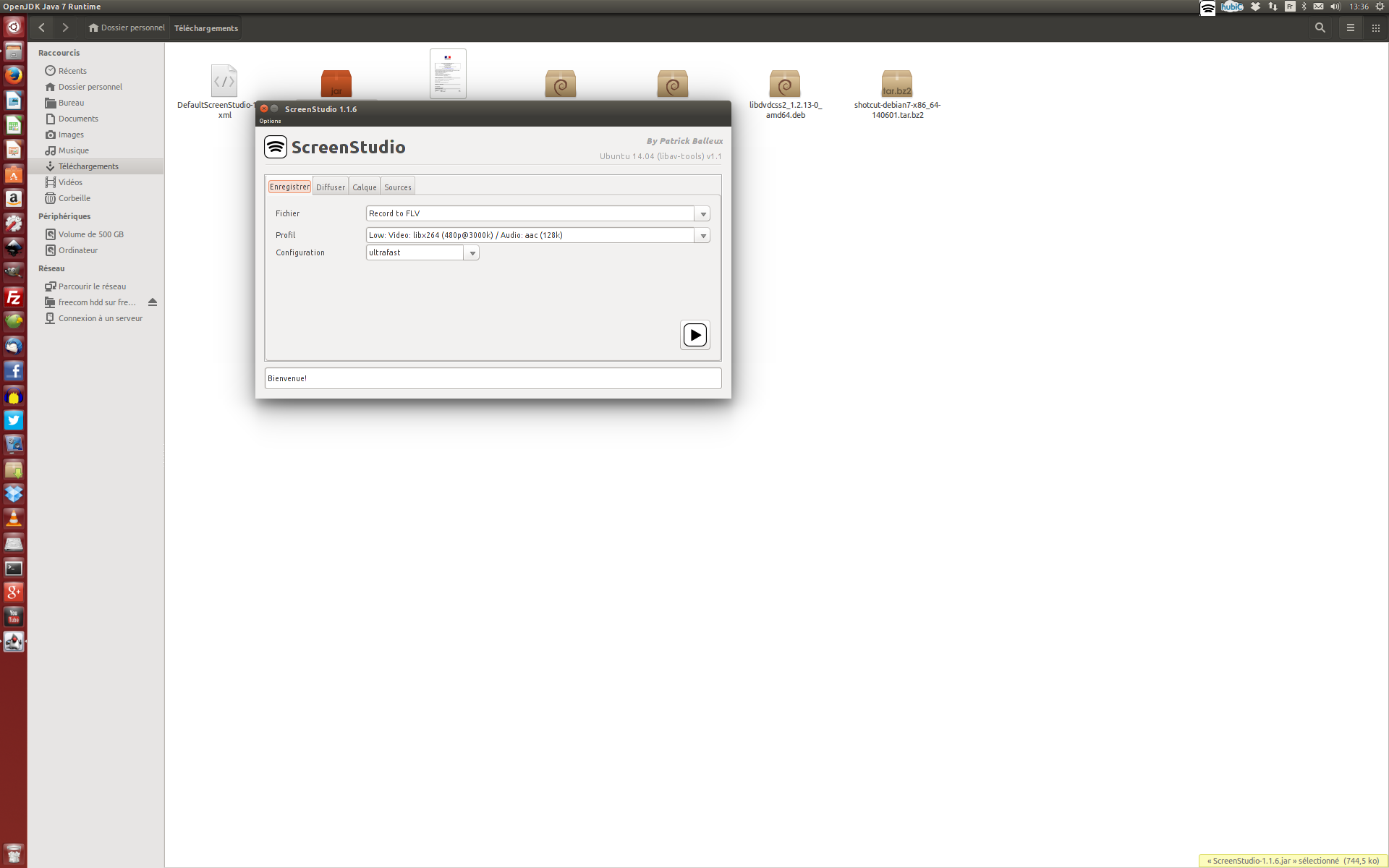Select the jar archive file icon

[x=336, y=84]
